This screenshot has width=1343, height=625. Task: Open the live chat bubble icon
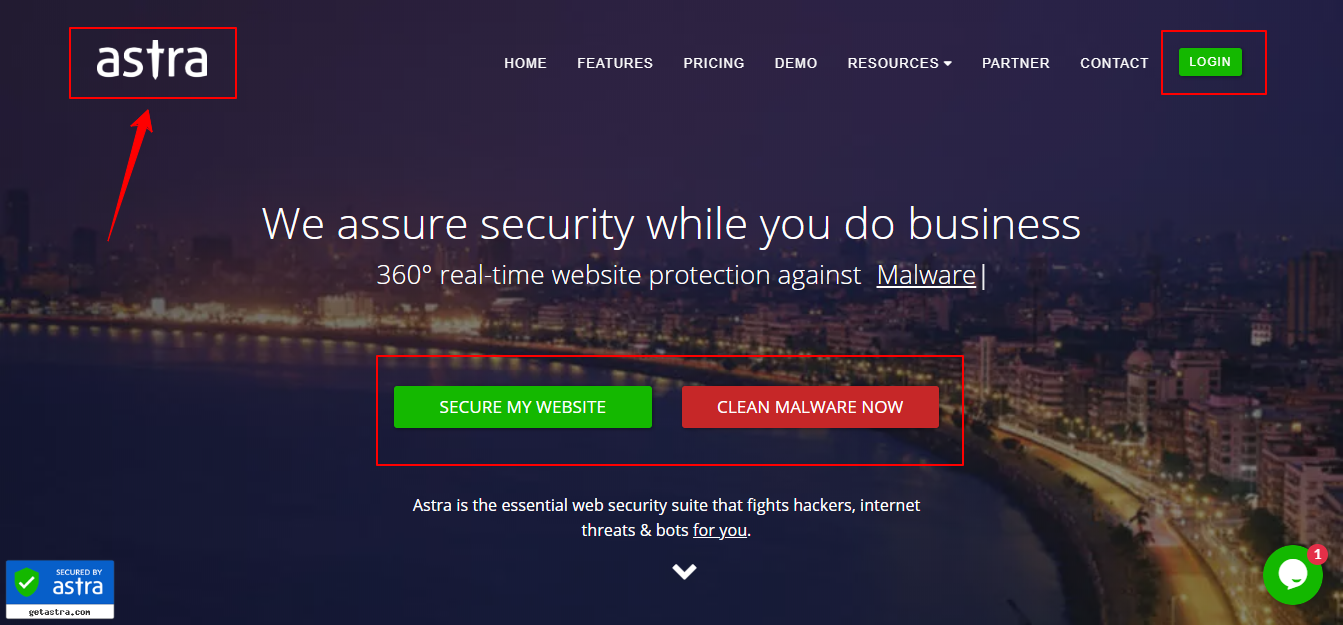1292,575
